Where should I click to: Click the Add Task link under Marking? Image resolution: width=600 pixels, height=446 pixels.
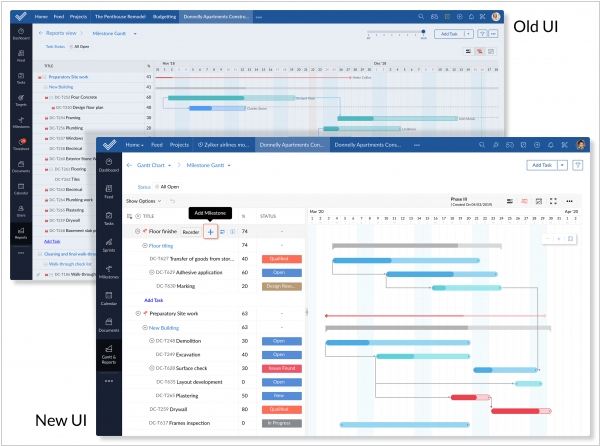click(x=154, y=299)
